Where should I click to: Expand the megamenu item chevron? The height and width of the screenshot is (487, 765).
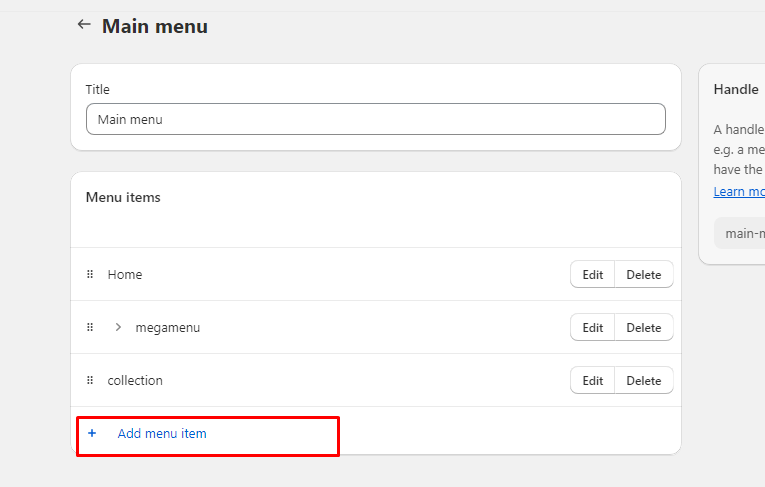tap(118, 327)
